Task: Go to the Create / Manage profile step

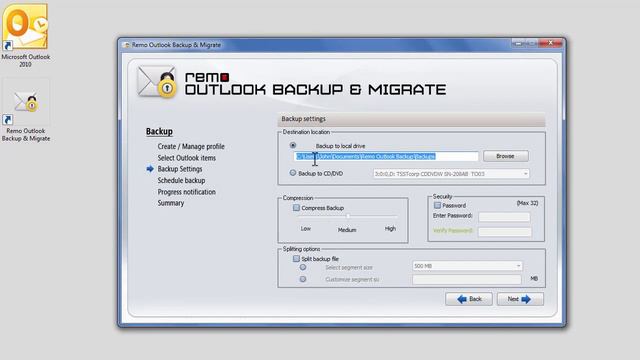Action: pyautogui.click(x=191, y=147)
